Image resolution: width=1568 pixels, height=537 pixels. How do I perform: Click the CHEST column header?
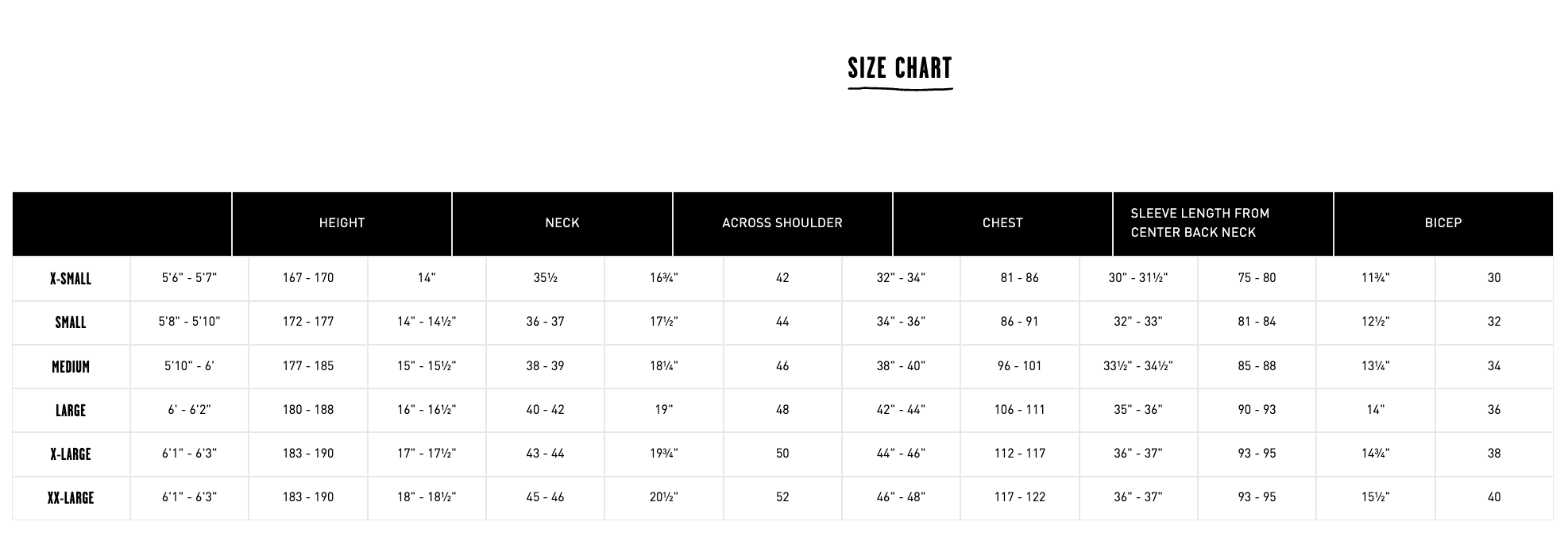(x=1002, y=223)
